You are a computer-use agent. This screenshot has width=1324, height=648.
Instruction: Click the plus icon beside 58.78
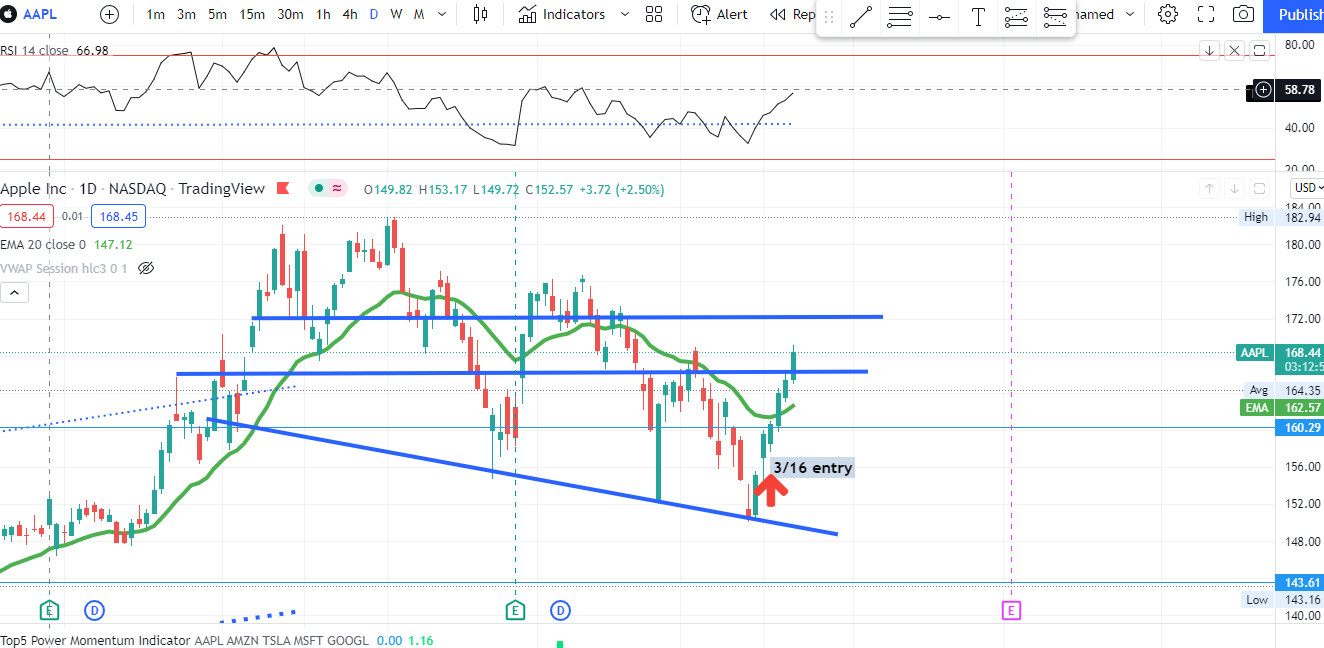tap(1263, 90)
